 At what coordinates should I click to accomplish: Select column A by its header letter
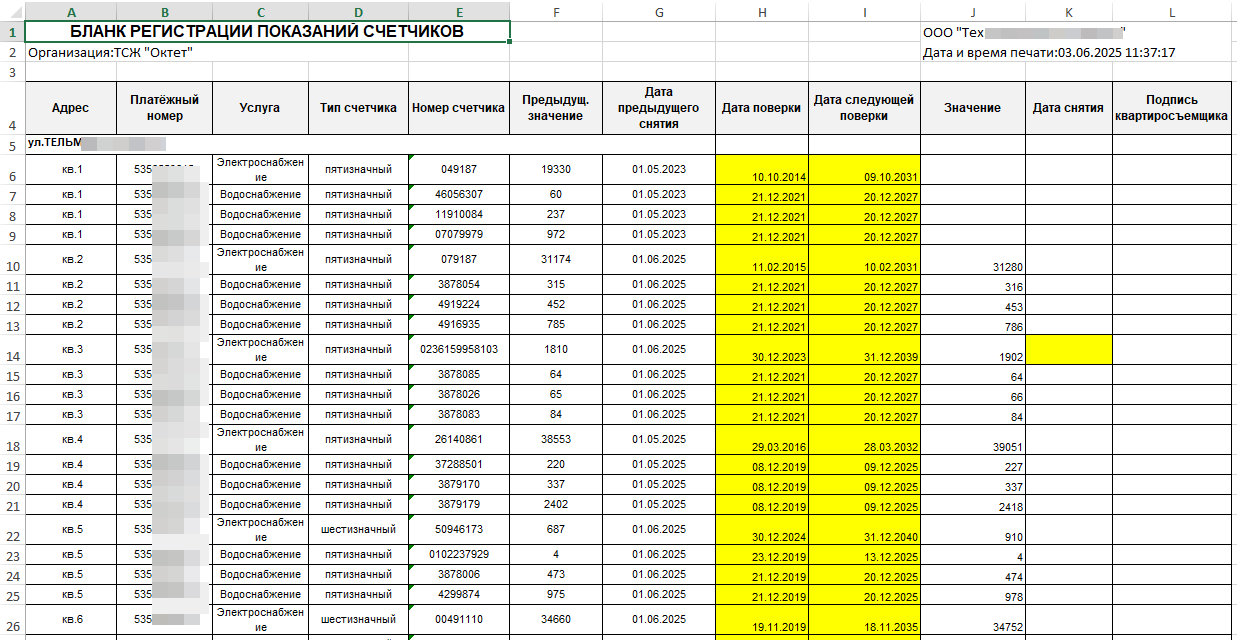70,12
